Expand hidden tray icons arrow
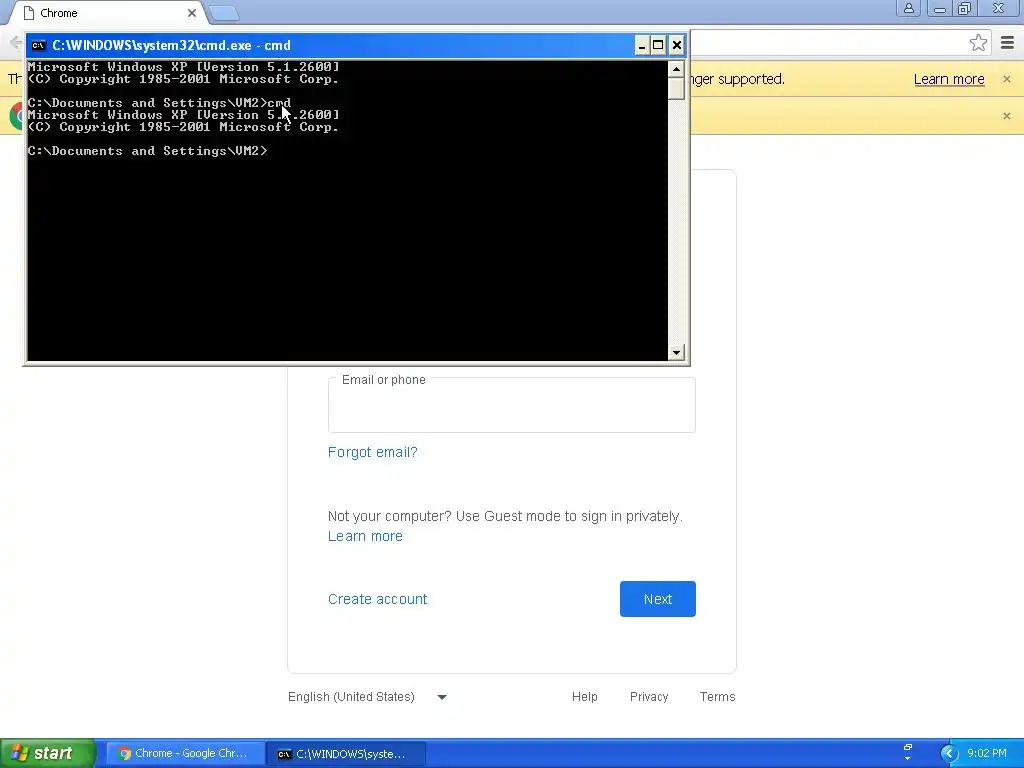This screenshot has height=768, width=1024. point(949,753)
